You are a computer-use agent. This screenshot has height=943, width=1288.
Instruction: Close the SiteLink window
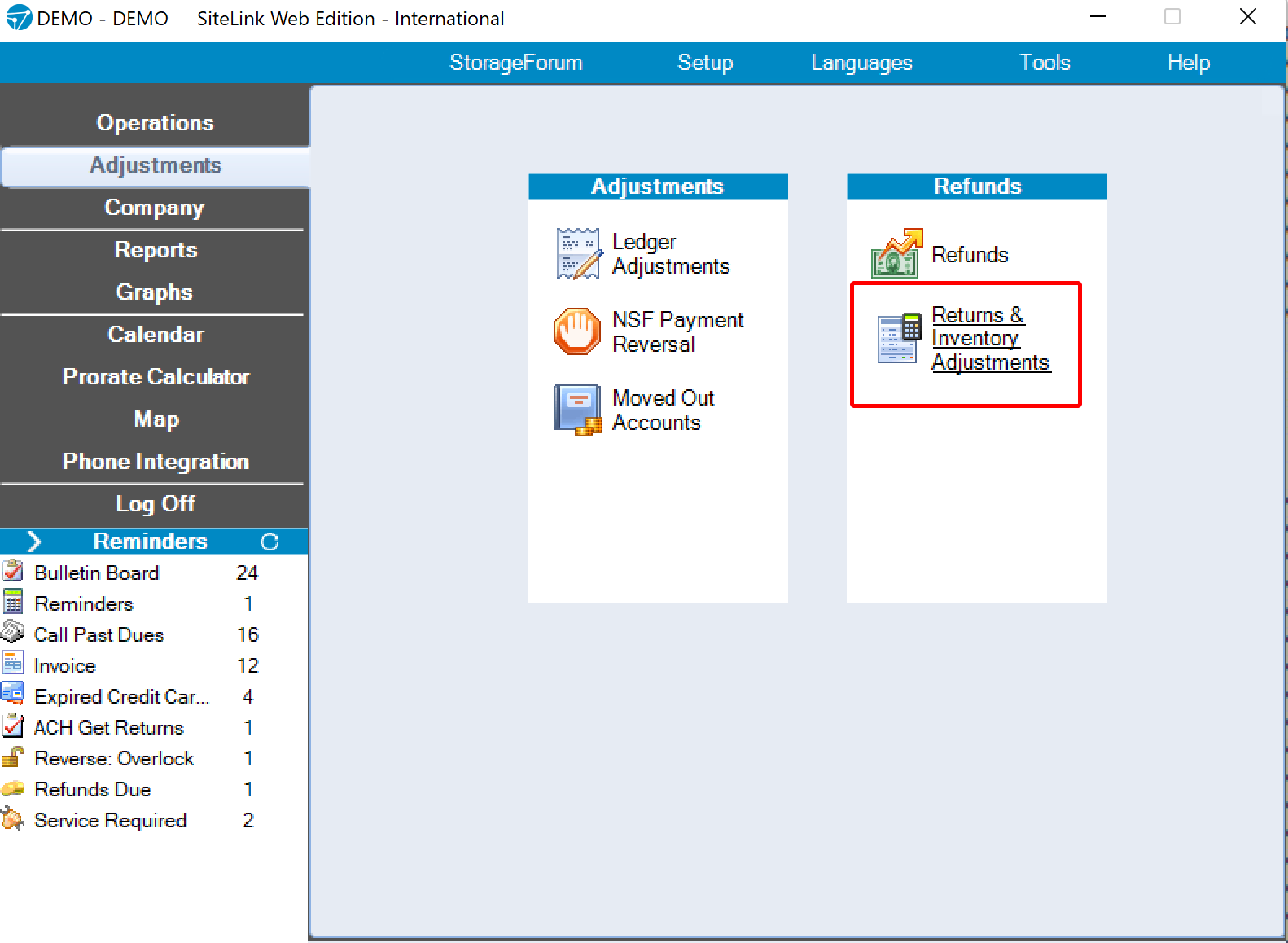tap(1247, 17)
